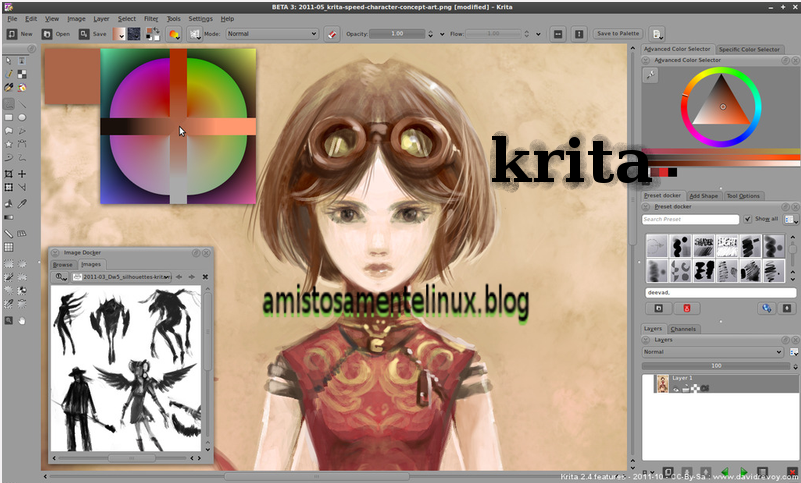
Task: Toggle eraser mode button
Action: (x=332, y=34)
